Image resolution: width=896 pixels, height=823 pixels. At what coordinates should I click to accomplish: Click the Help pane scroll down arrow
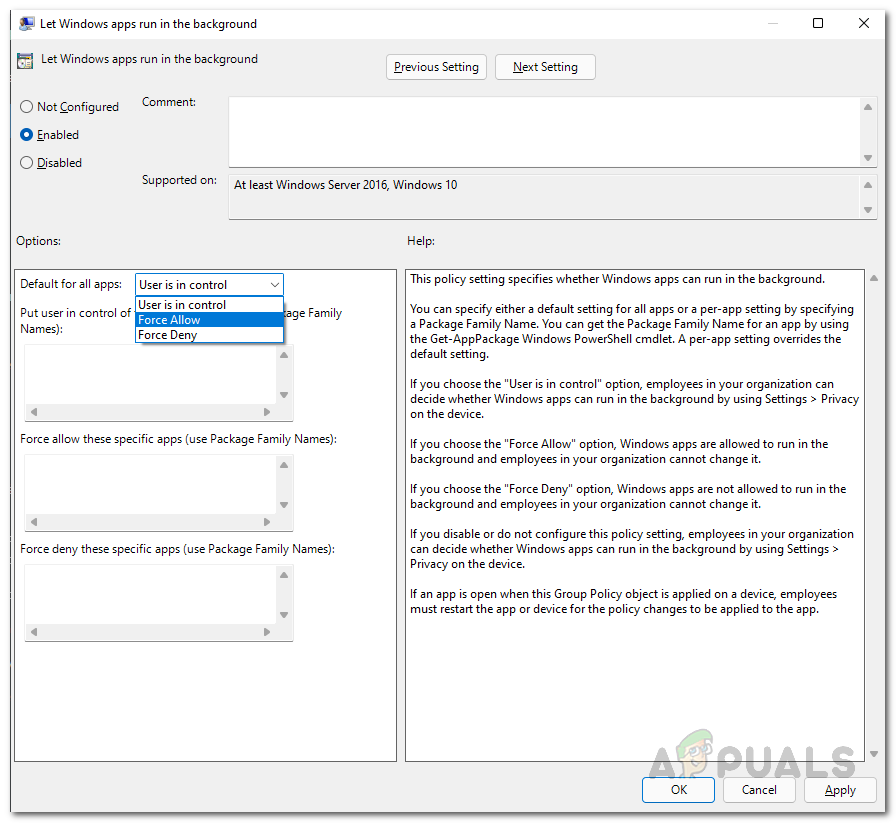874,754
